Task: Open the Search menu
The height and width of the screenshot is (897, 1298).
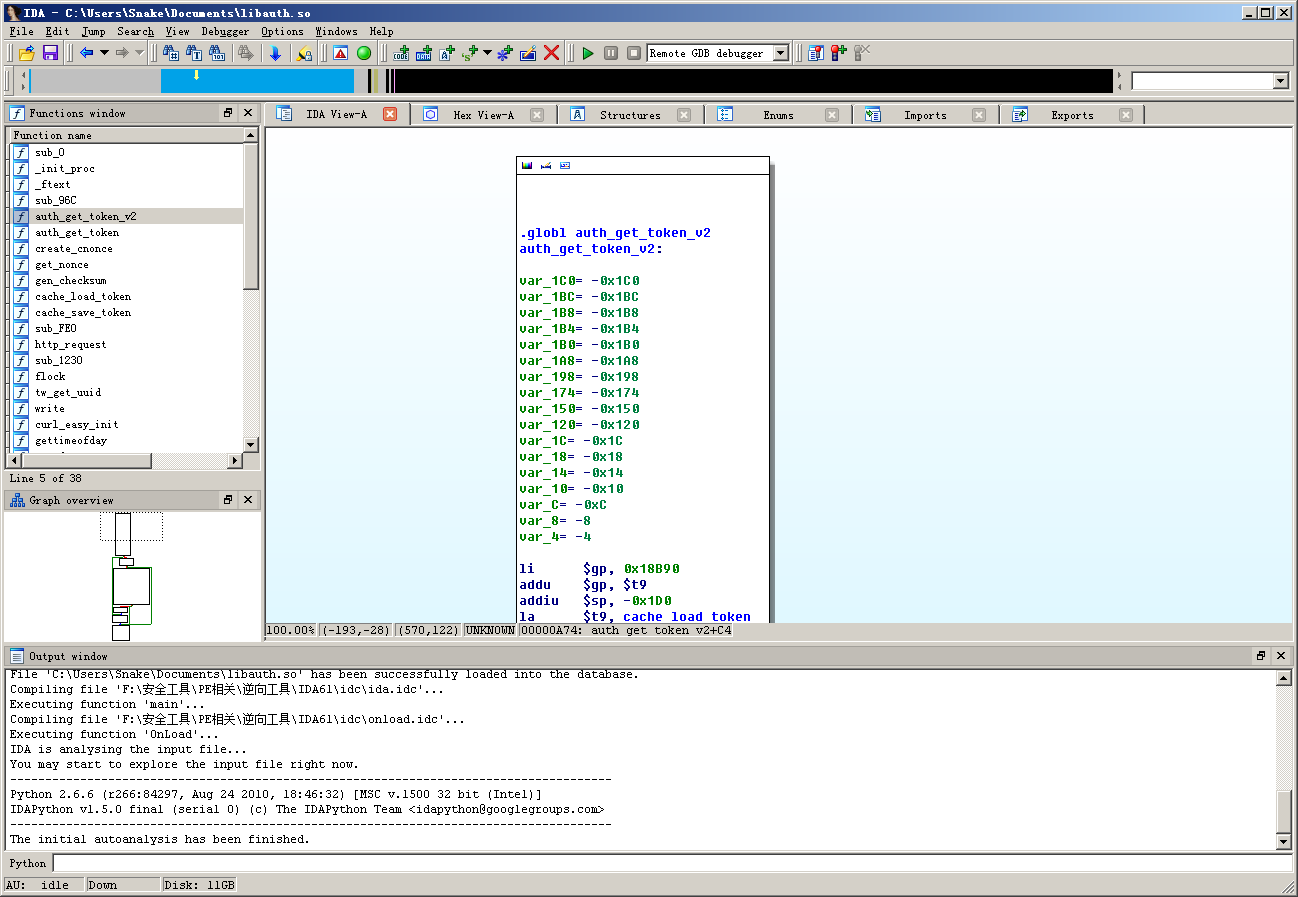Action: click(x=135, y=31)
